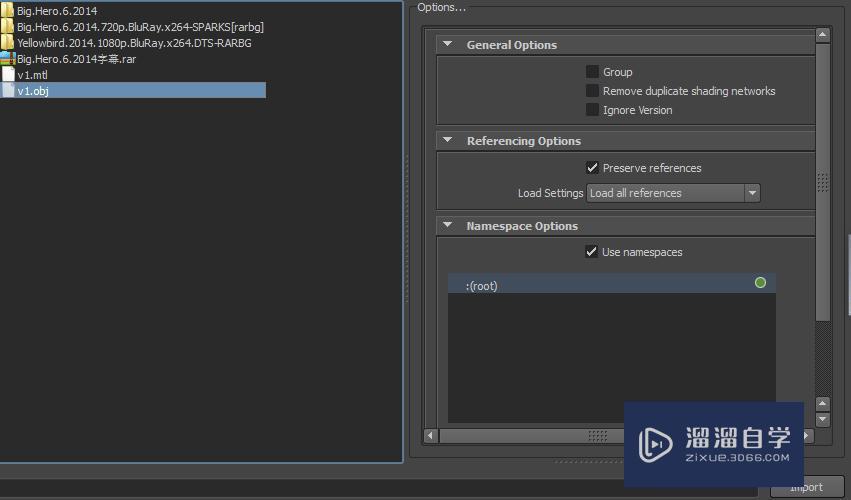Select the Big.Hero.6.2014.720p.BluRay.x264-SPARKS[rarbg] folder
Screen dimensions: 851x500
[139, 27]
